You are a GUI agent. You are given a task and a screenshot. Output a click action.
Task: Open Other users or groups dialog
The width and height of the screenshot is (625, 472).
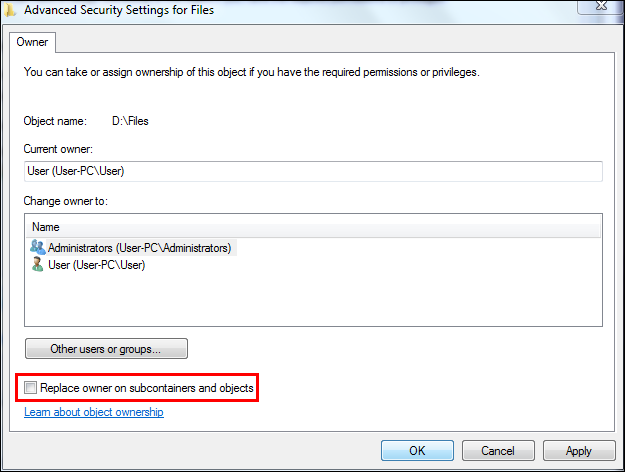click(105, 349)
